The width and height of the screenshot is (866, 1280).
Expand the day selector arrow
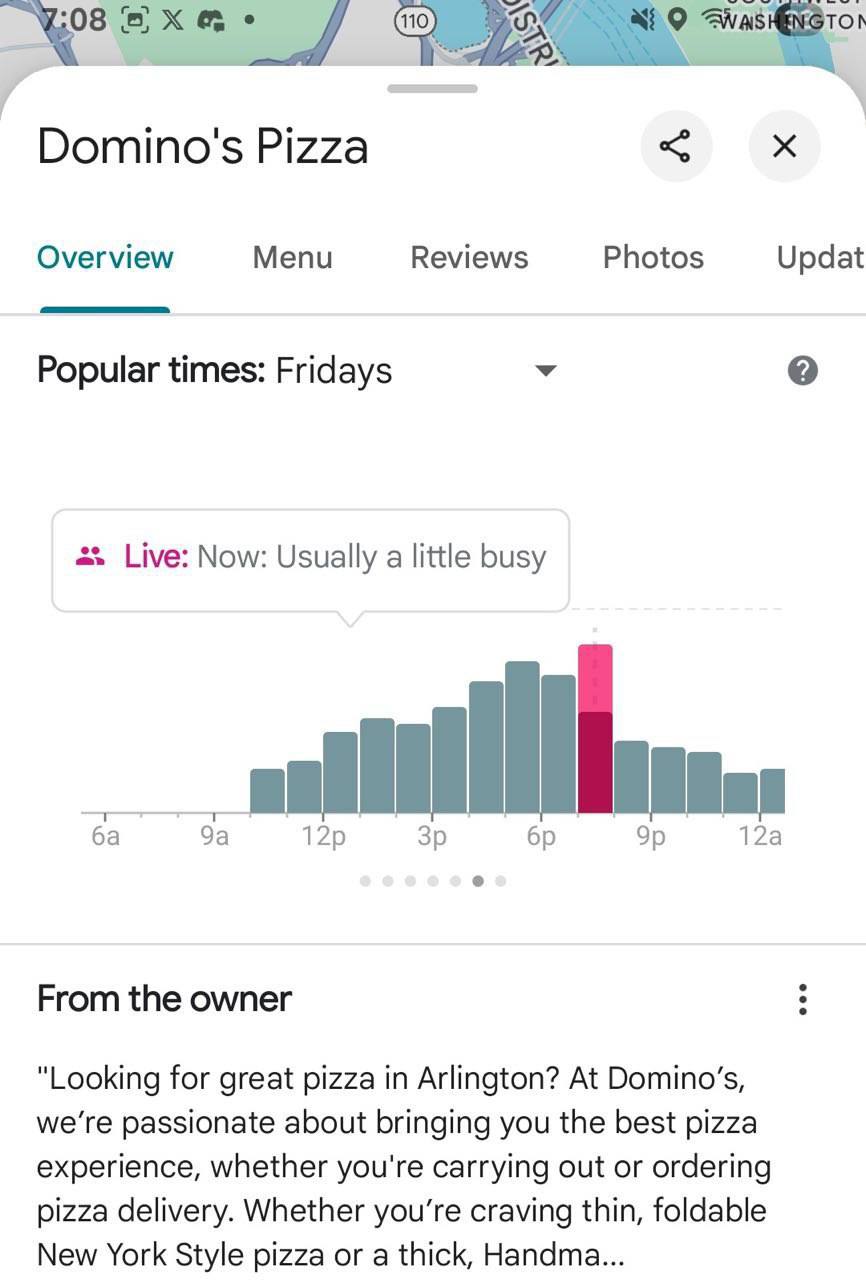545,371
